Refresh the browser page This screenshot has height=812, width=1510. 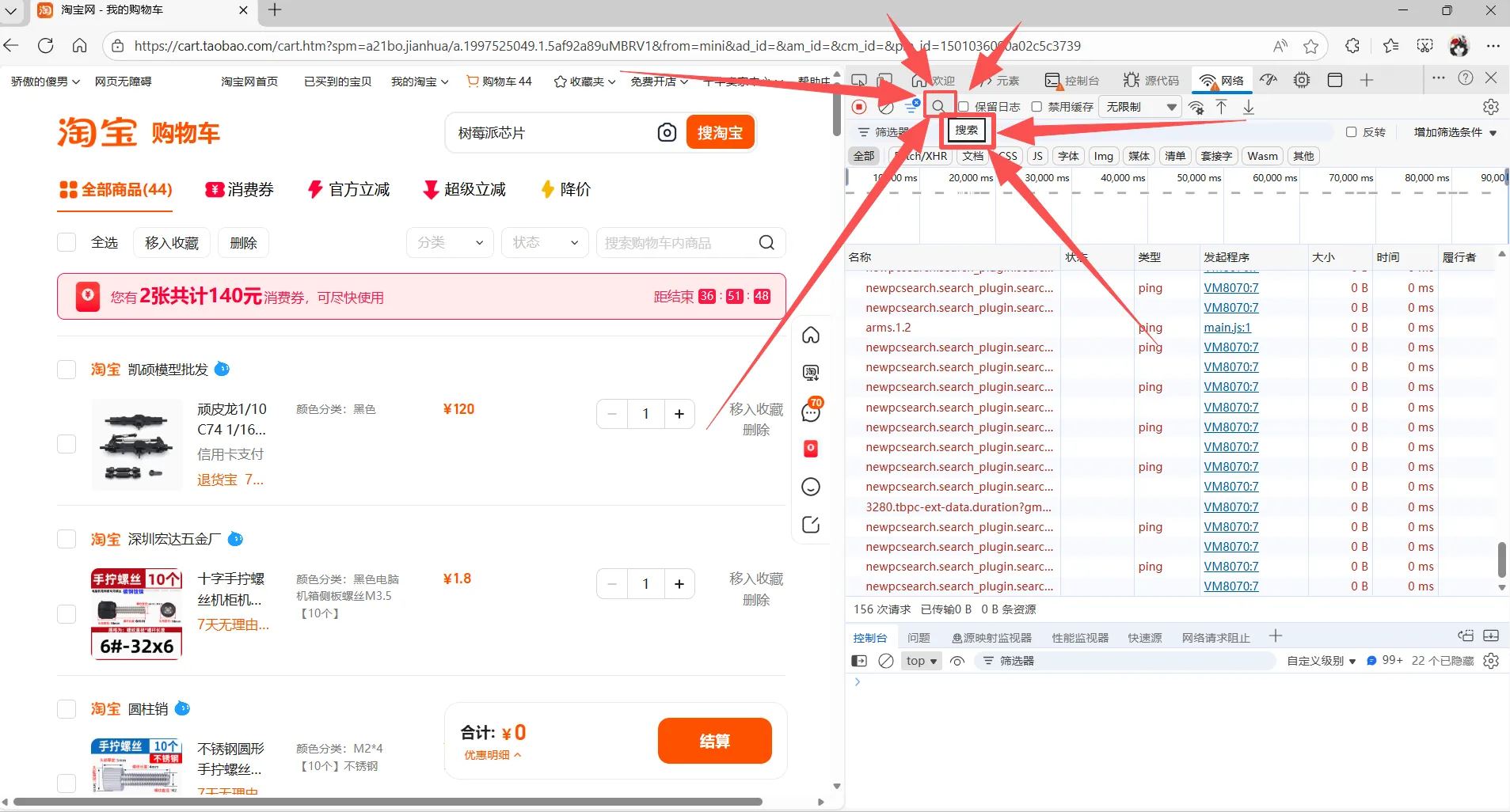tap(46, 46)
